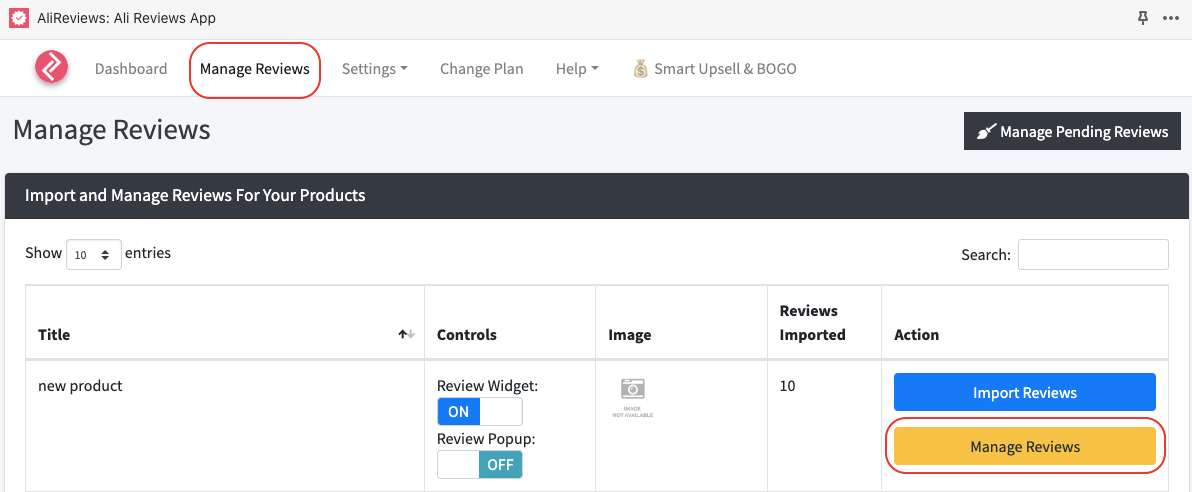Click the broom icon on Manage Pending Reviews

click(986, 132)
